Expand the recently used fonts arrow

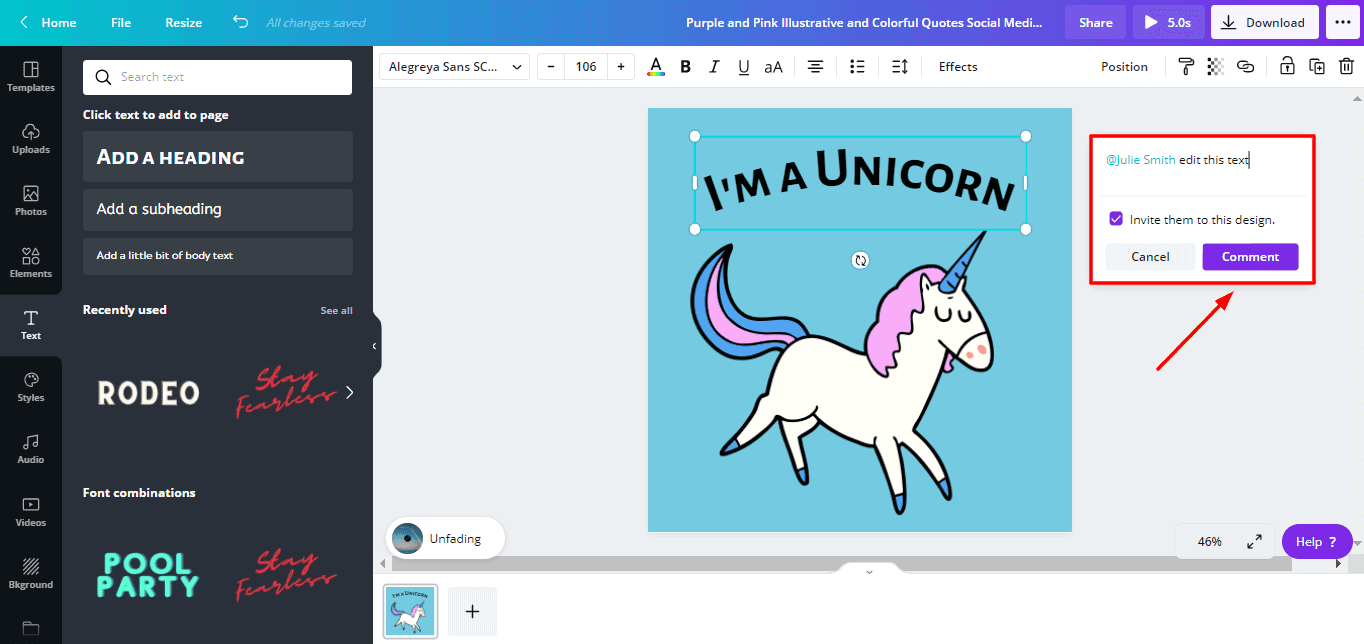click(x=349, y=392)
